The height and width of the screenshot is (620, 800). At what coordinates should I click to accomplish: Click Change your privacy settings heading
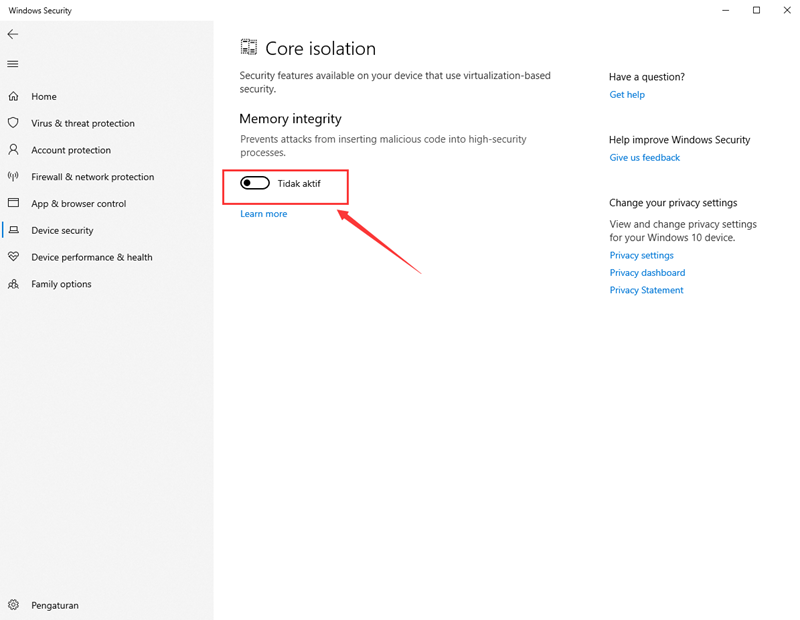click(673, 203)
